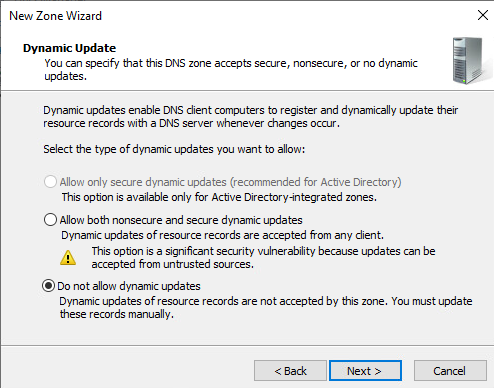
Task: Click the 'Active Directory-integrated zones' note
Action: click(219, 197)
